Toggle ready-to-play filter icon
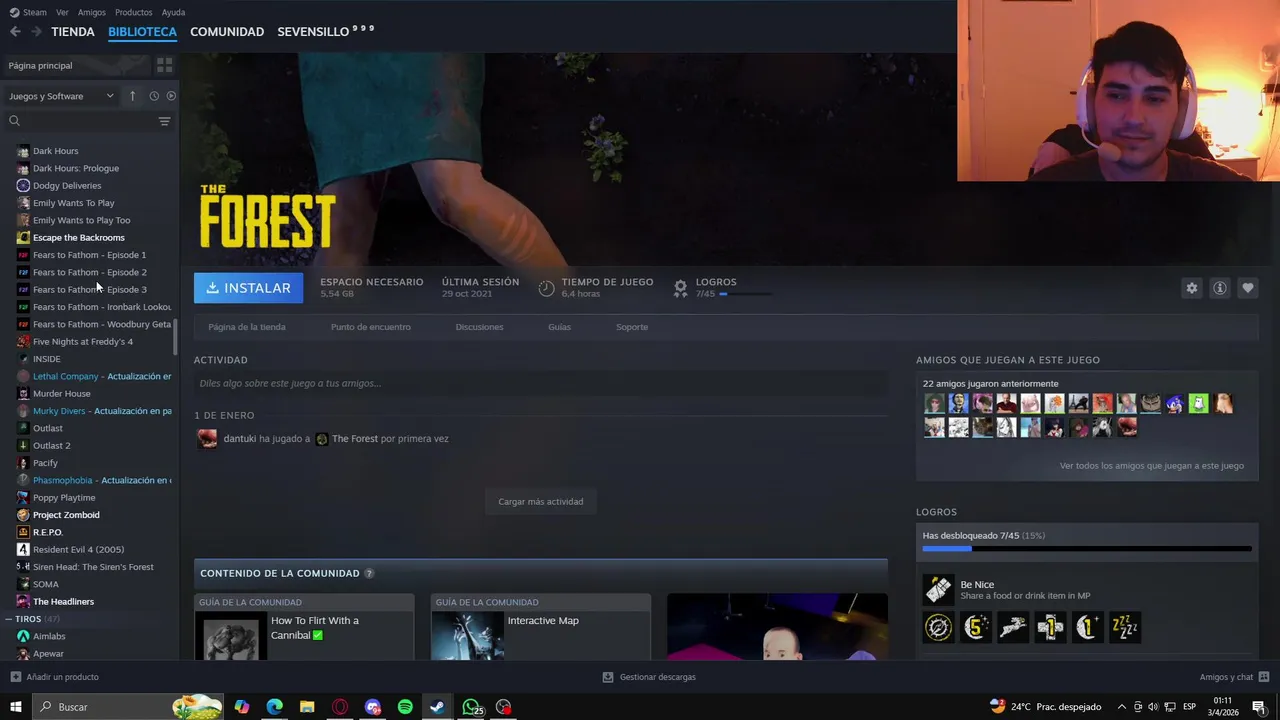The image size is (1280, 720). 171,96
